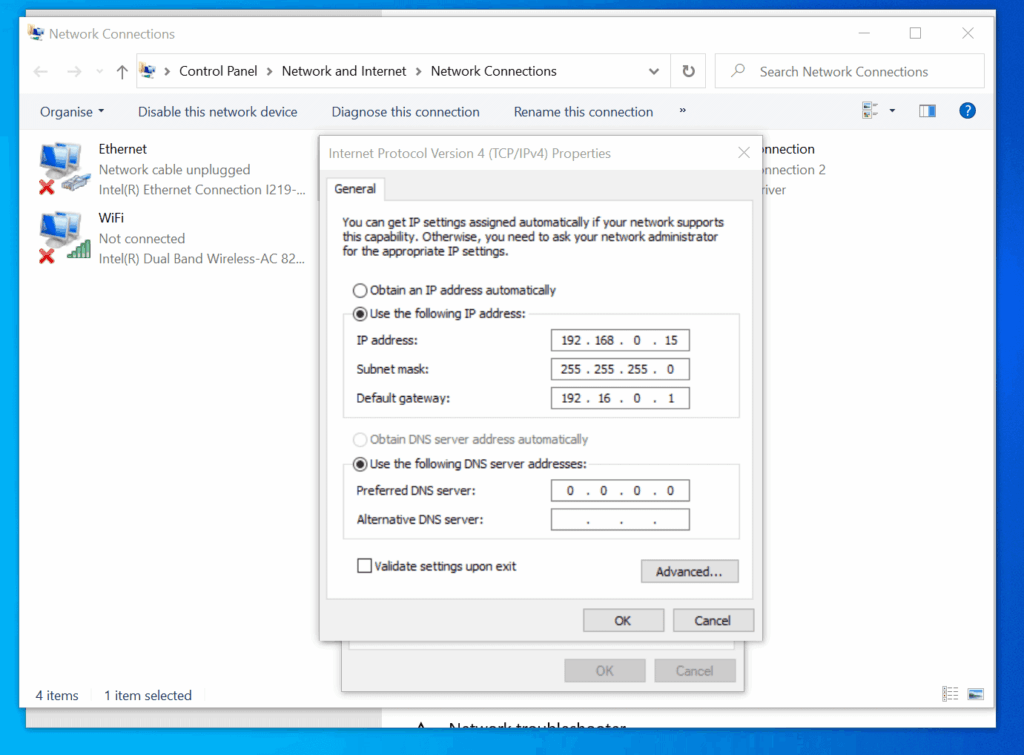1024x755 pixels.
Task: Click the Ethernet connection name
Action: coord(123,149)
